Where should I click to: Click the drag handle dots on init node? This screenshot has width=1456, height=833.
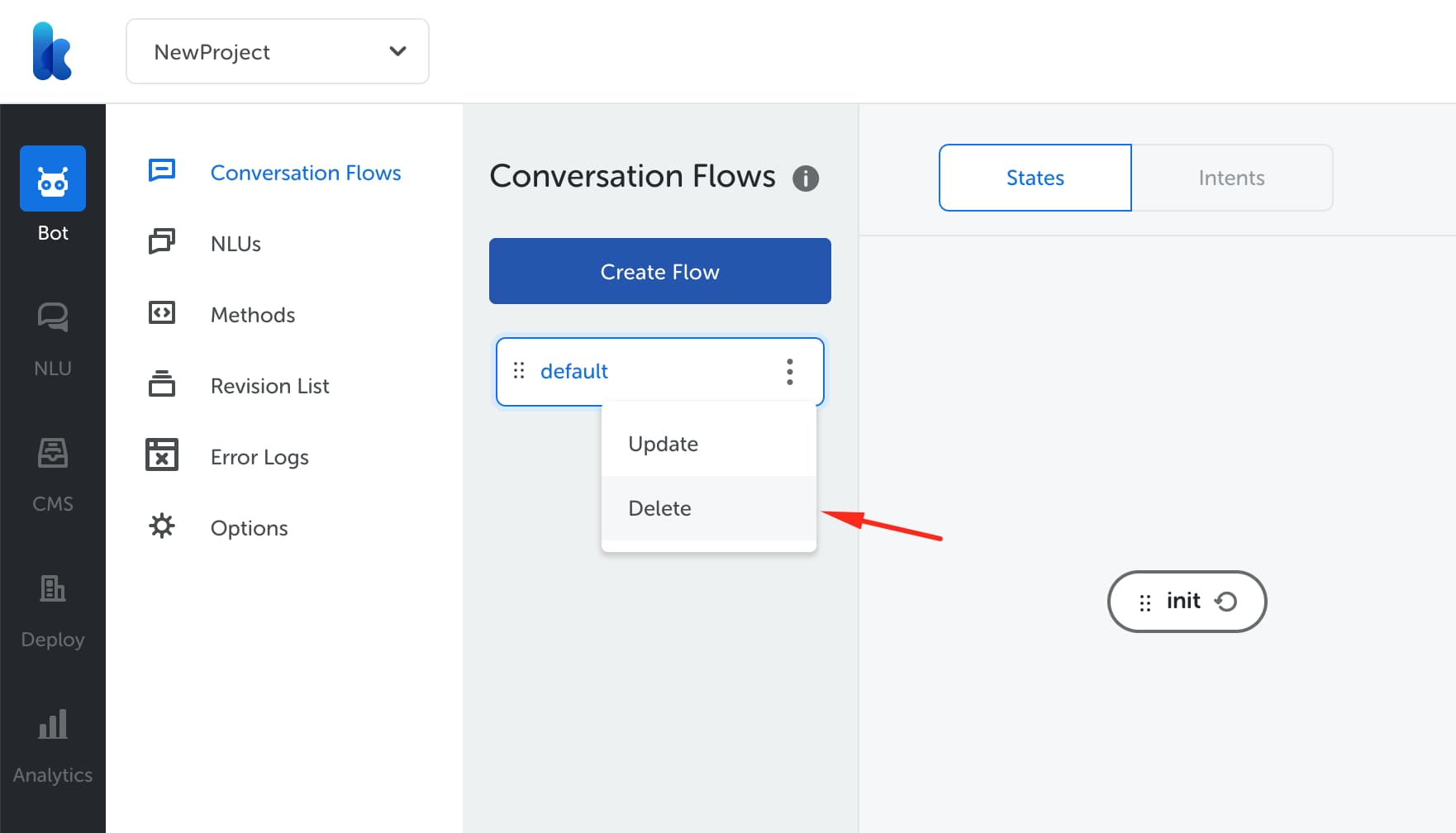point(1145,602)
